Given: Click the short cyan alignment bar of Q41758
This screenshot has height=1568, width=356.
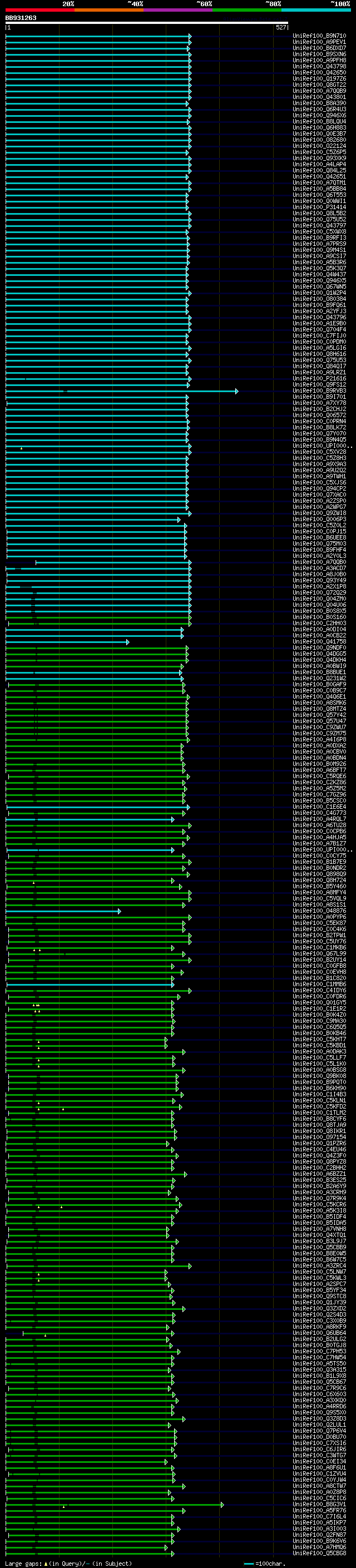Looking at the screenshot, I should 67,642.
